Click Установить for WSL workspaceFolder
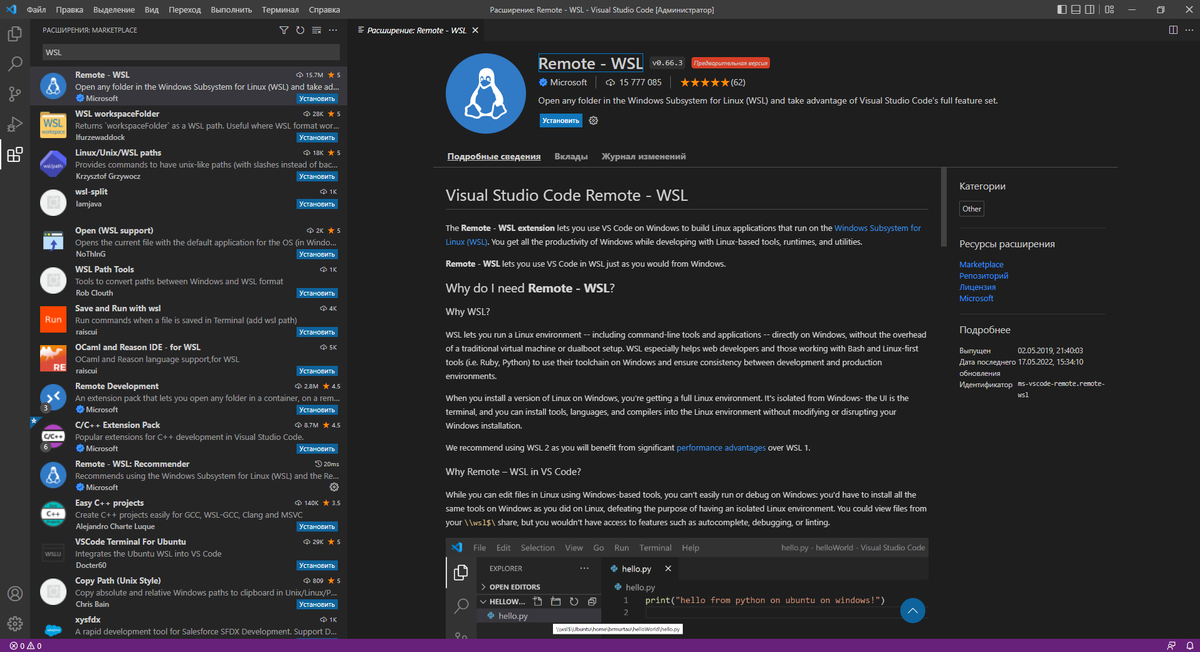Screen dimensions: 1200x652 317,137
